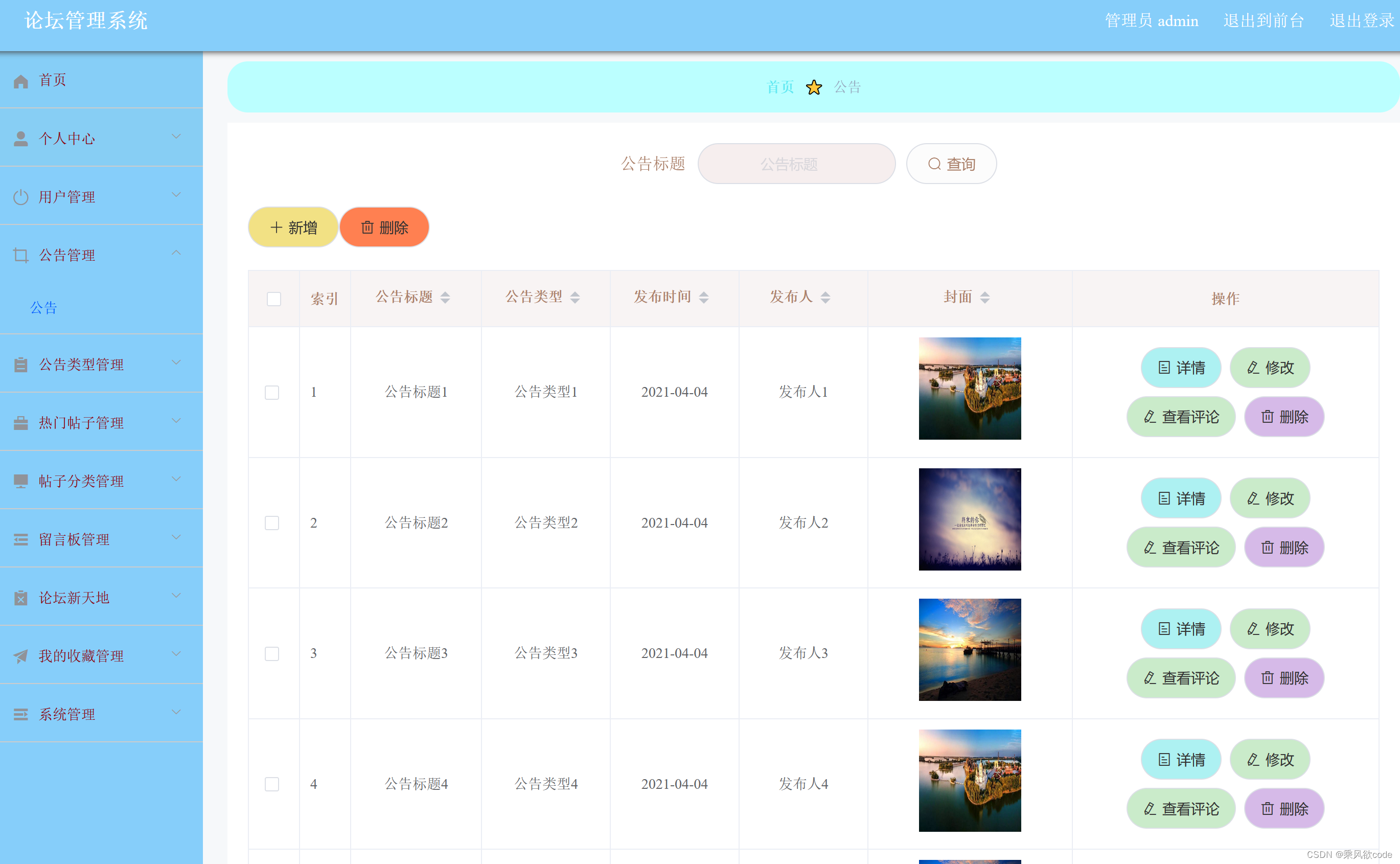Screen dimensions: 1400x864
Task: Open 首页 breadcrumb link
Action: (x=779, y=87)
